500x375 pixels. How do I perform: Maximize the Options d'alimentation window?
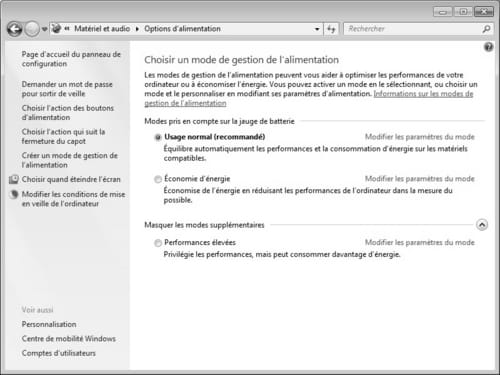click(463, 12)
